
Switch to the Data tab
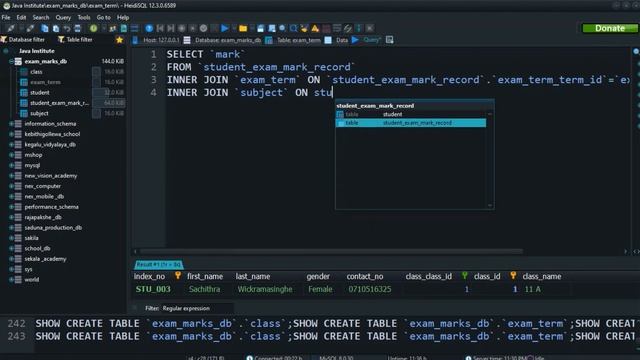[x=337, y=40]
